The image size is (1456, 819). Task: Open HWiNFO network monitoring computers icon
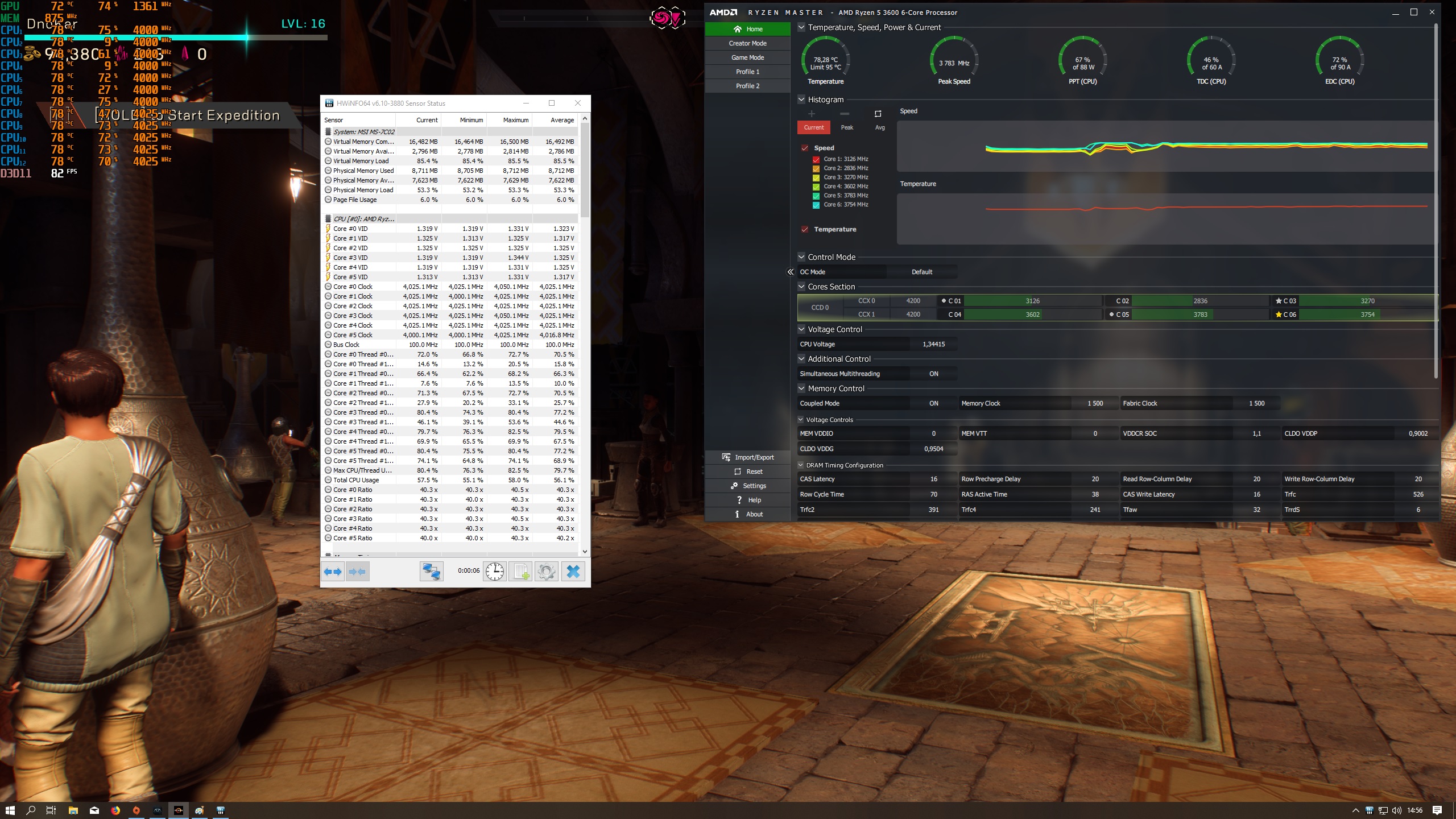(x=432, y=572)
